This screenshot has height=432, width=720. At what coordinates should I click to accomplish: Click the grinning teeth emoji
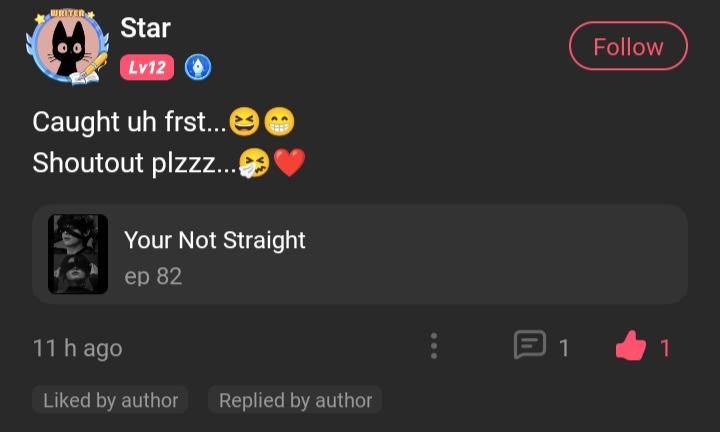[x=279, y=122]
